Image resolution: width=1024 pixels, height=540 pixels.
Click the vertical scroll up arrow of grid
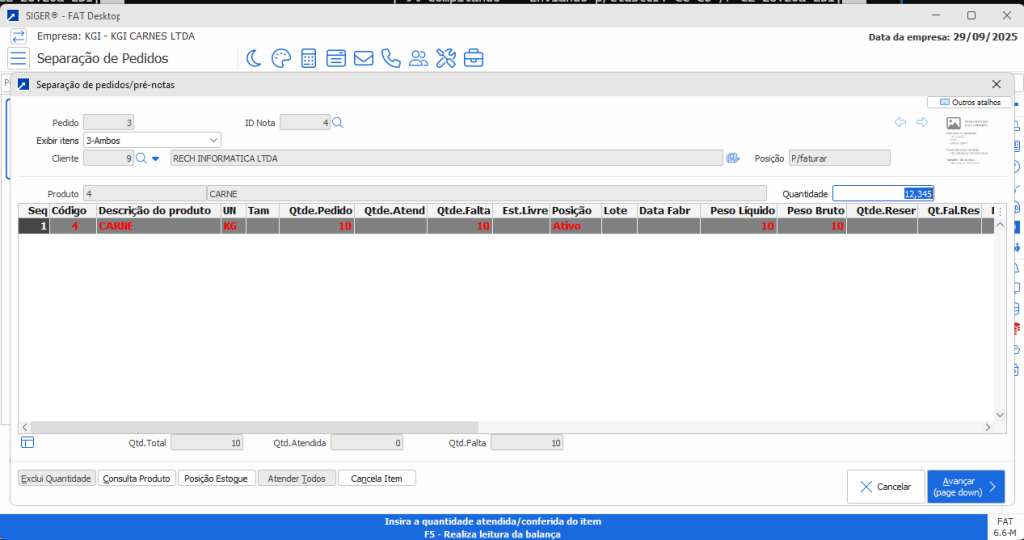[x=1000, y=225]
